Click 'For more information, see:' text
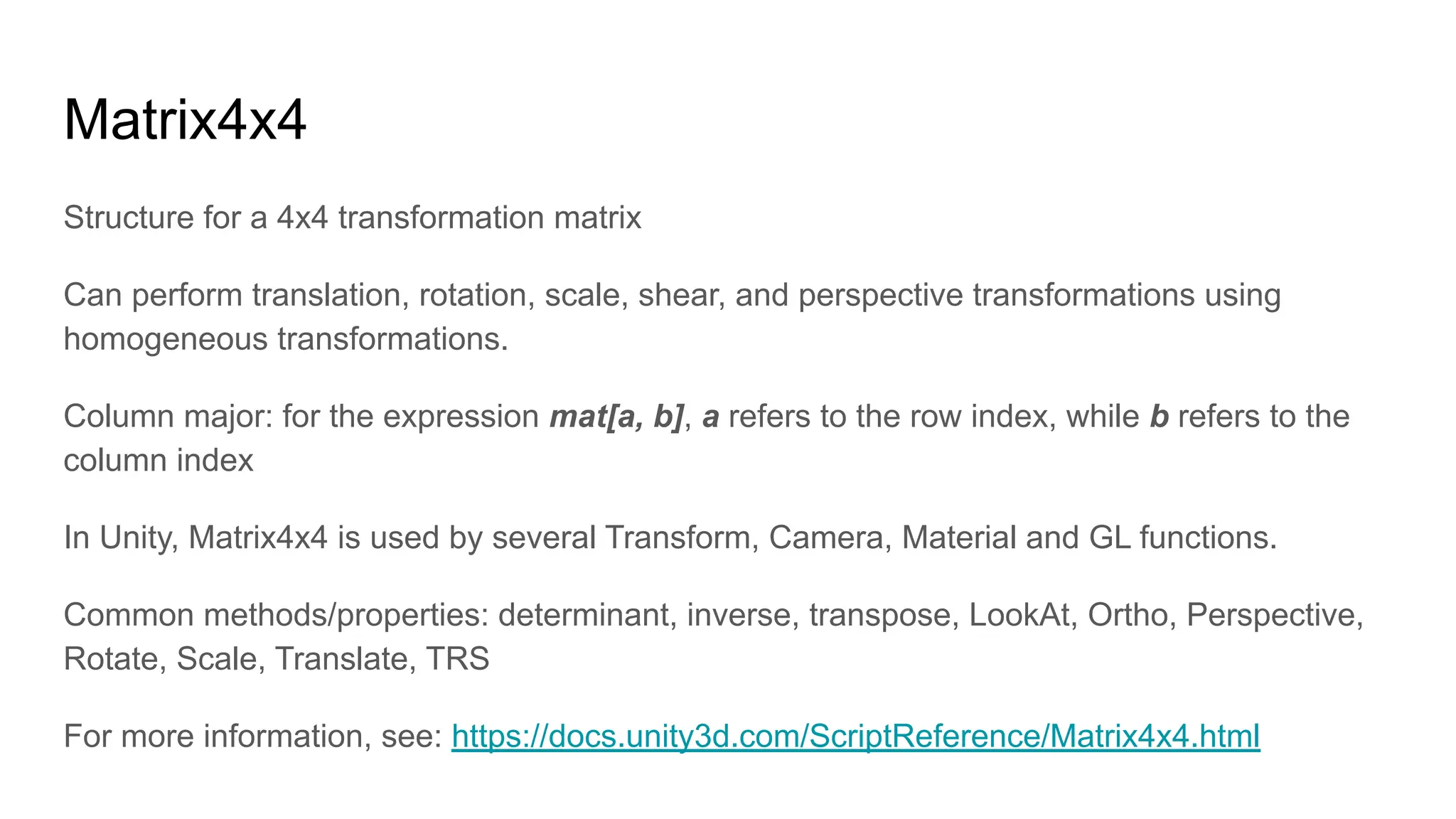This screenshot has width=1456, height=819. [253, 736]
